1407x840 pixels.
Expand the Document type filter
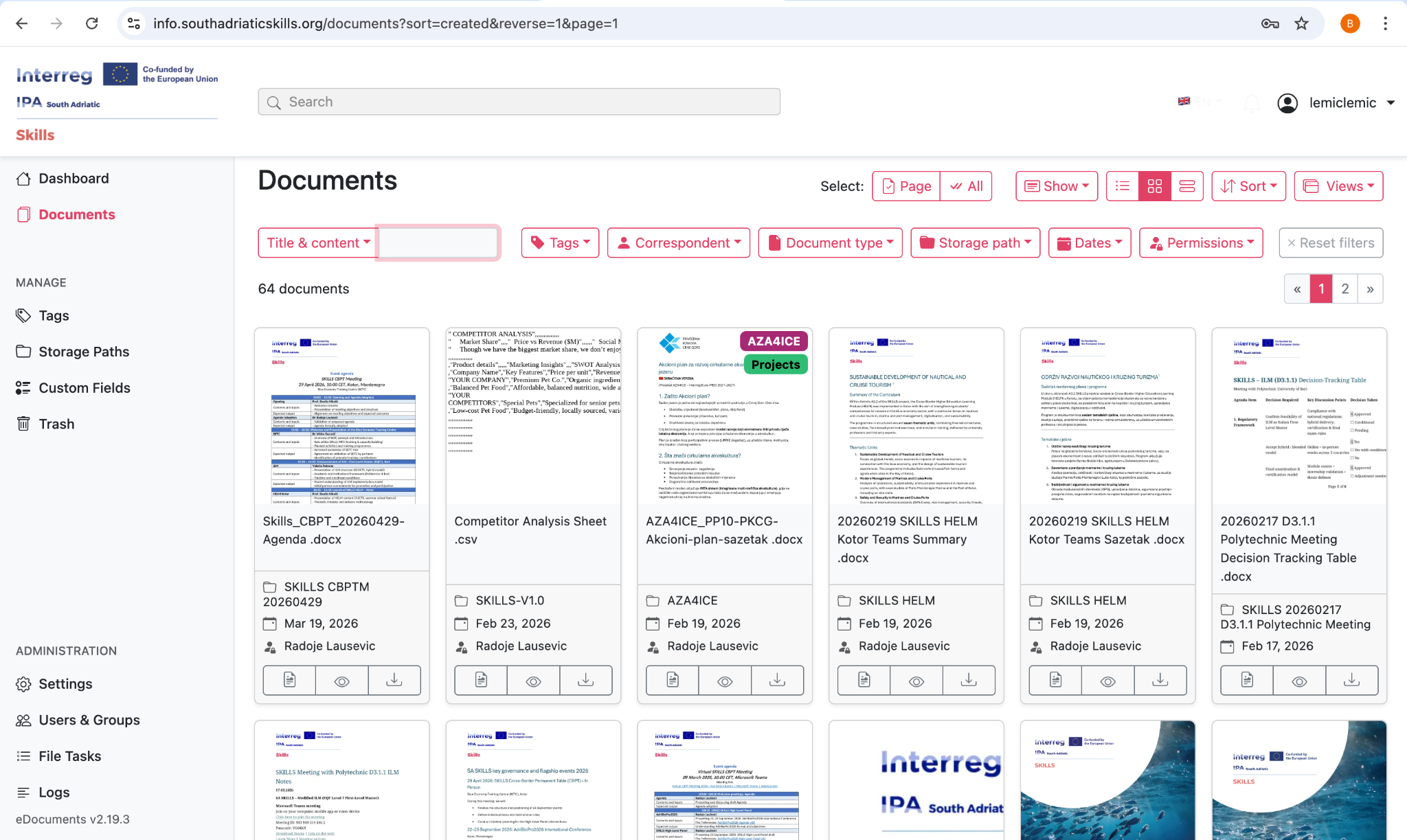(829, 242)
